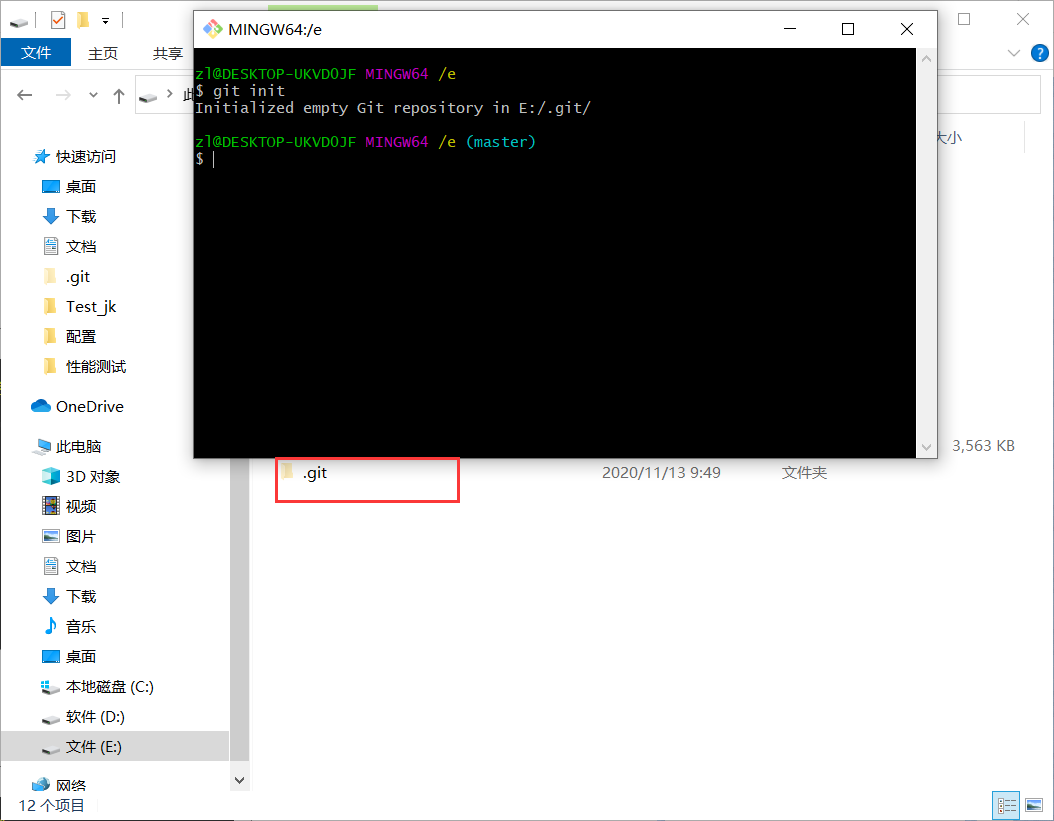Open the 文件 ribbon tab
This screenshot has height=821, width=1054.
[x=36, y=52]
